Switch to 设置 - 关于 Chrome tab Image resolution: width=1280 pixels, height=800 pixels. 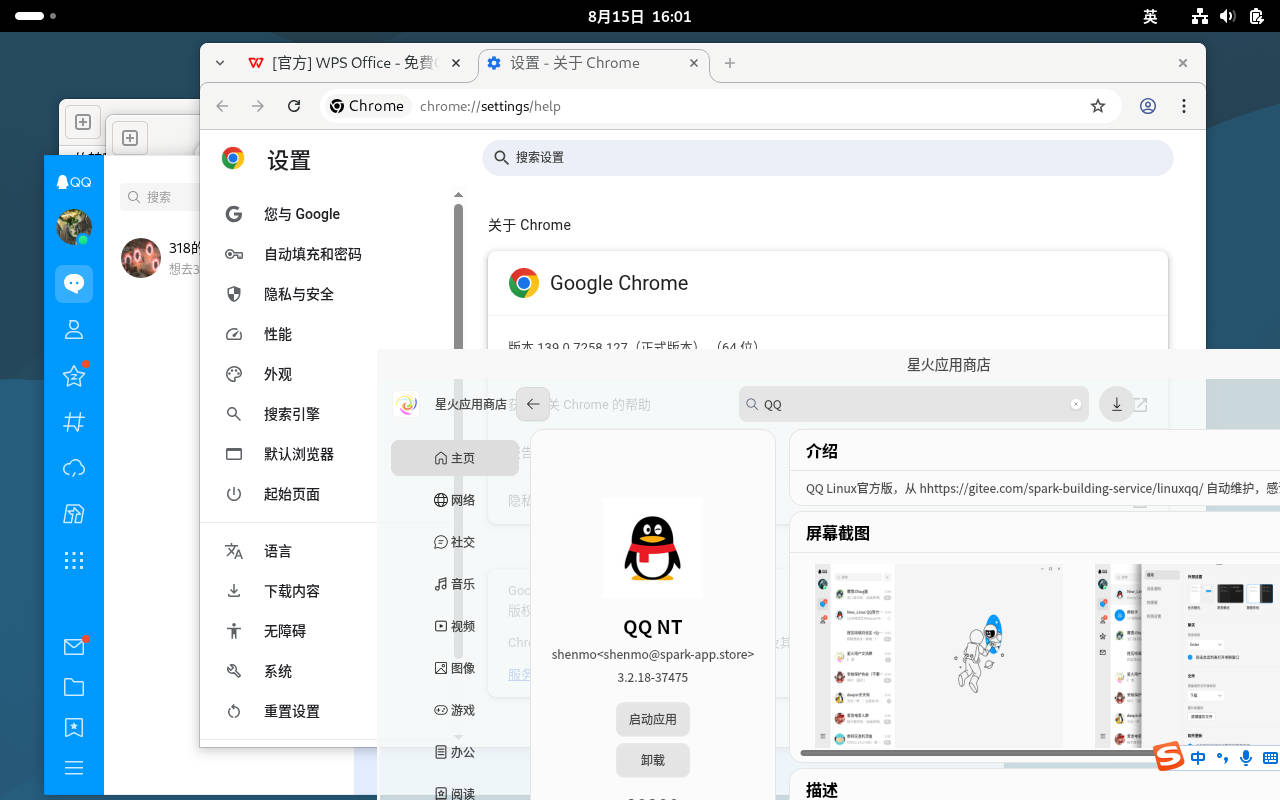[593, 63]
